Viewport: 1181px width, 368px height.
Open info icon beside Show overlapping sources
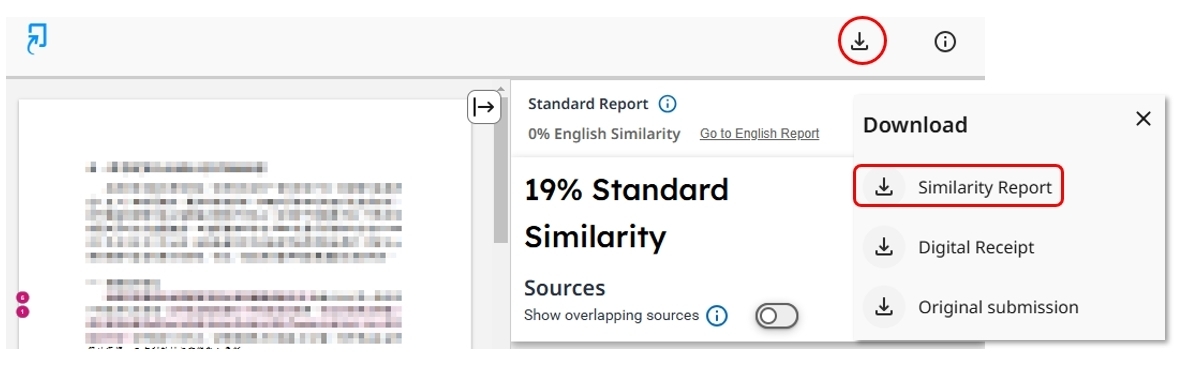click(717, 316)
